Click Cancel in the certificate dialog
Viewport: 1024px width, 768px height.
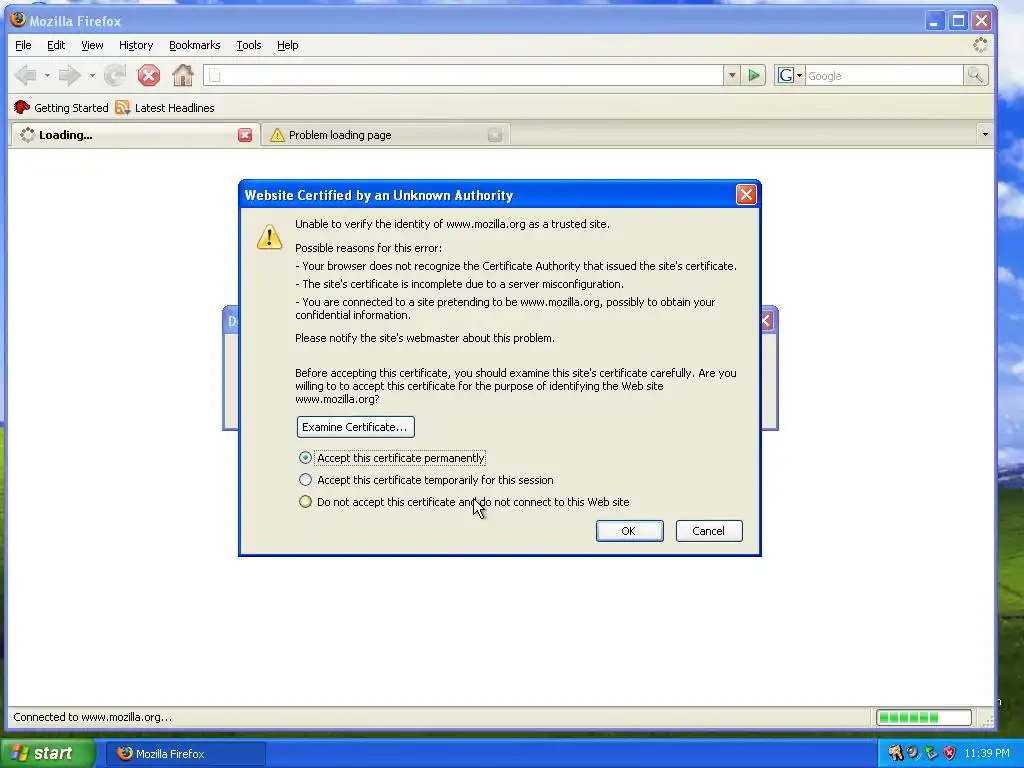pos(709,531)
